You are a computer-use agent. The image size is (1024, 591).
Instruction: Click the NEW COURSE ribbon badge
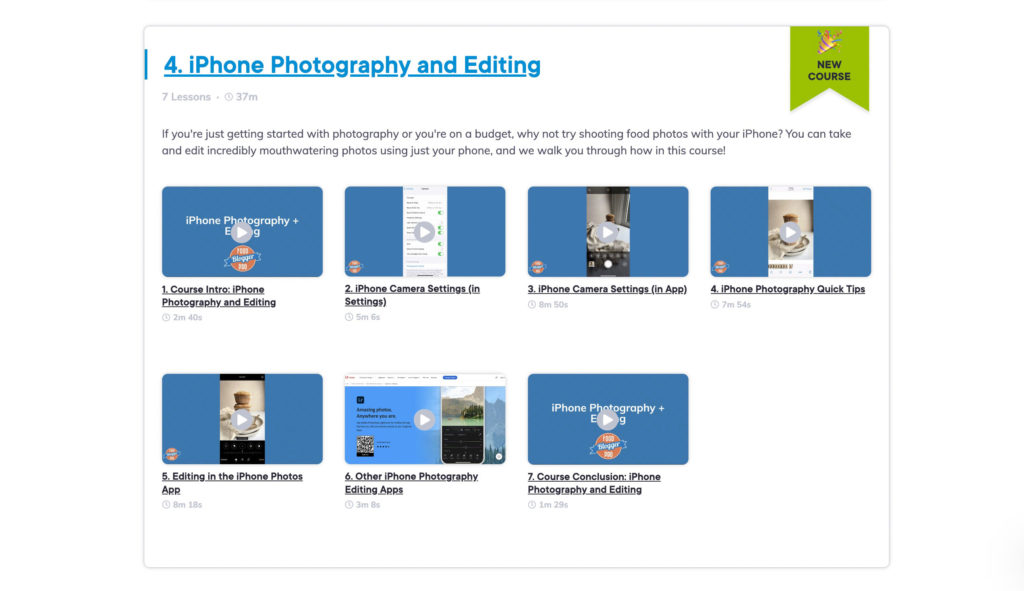click(x=829, y=69)
